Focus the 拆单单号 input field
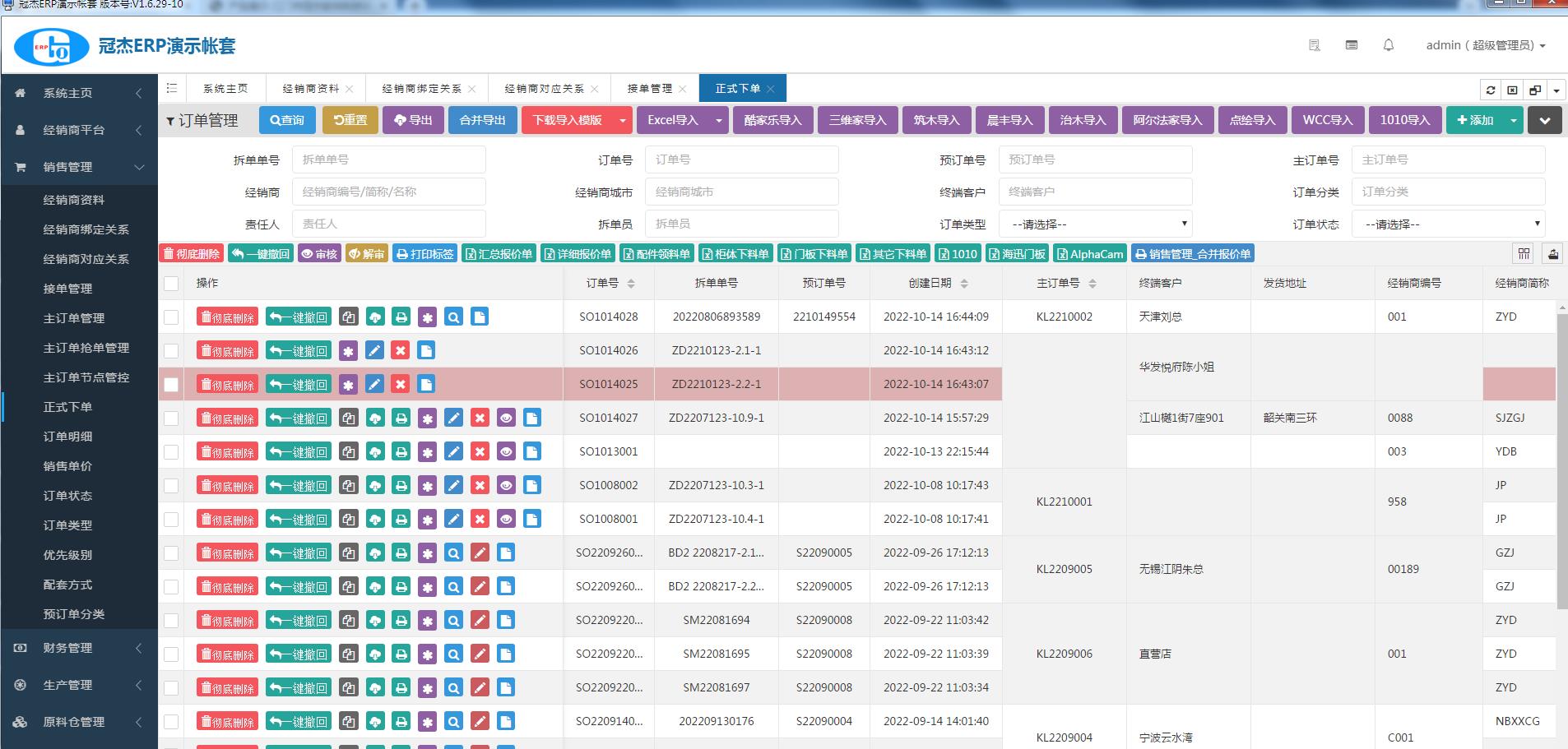The height and width of the screenshot is (749, 1568). [388, 160]
